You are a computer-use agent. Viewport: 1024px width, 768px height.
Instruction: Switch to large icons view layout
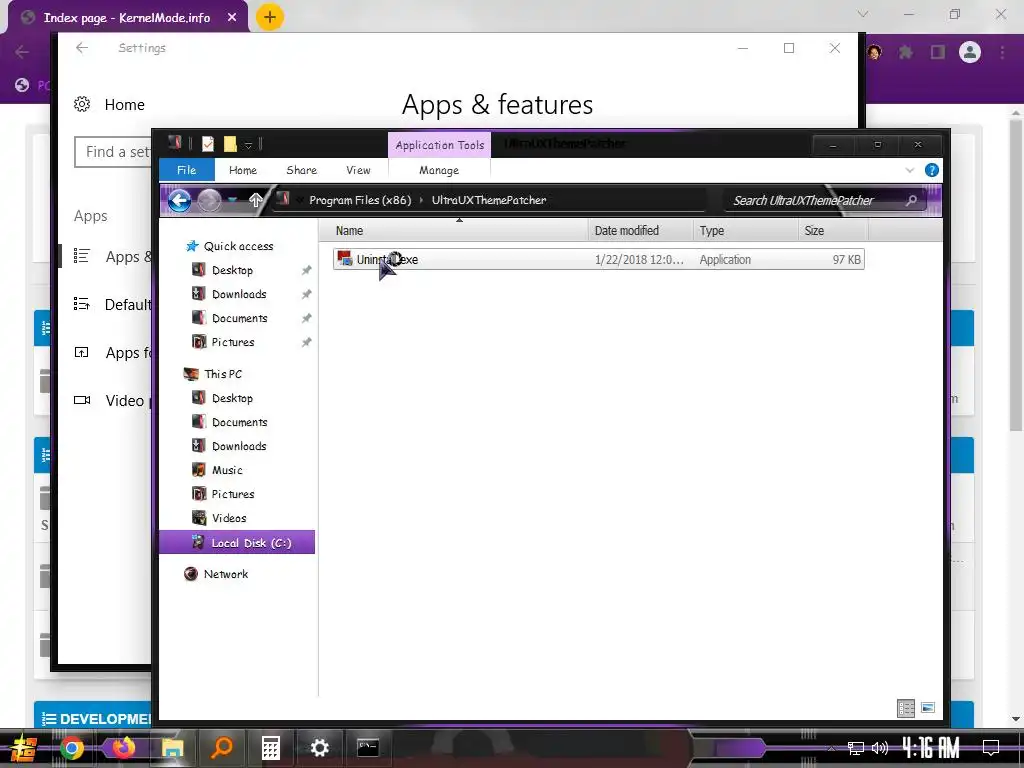[927, 708]
